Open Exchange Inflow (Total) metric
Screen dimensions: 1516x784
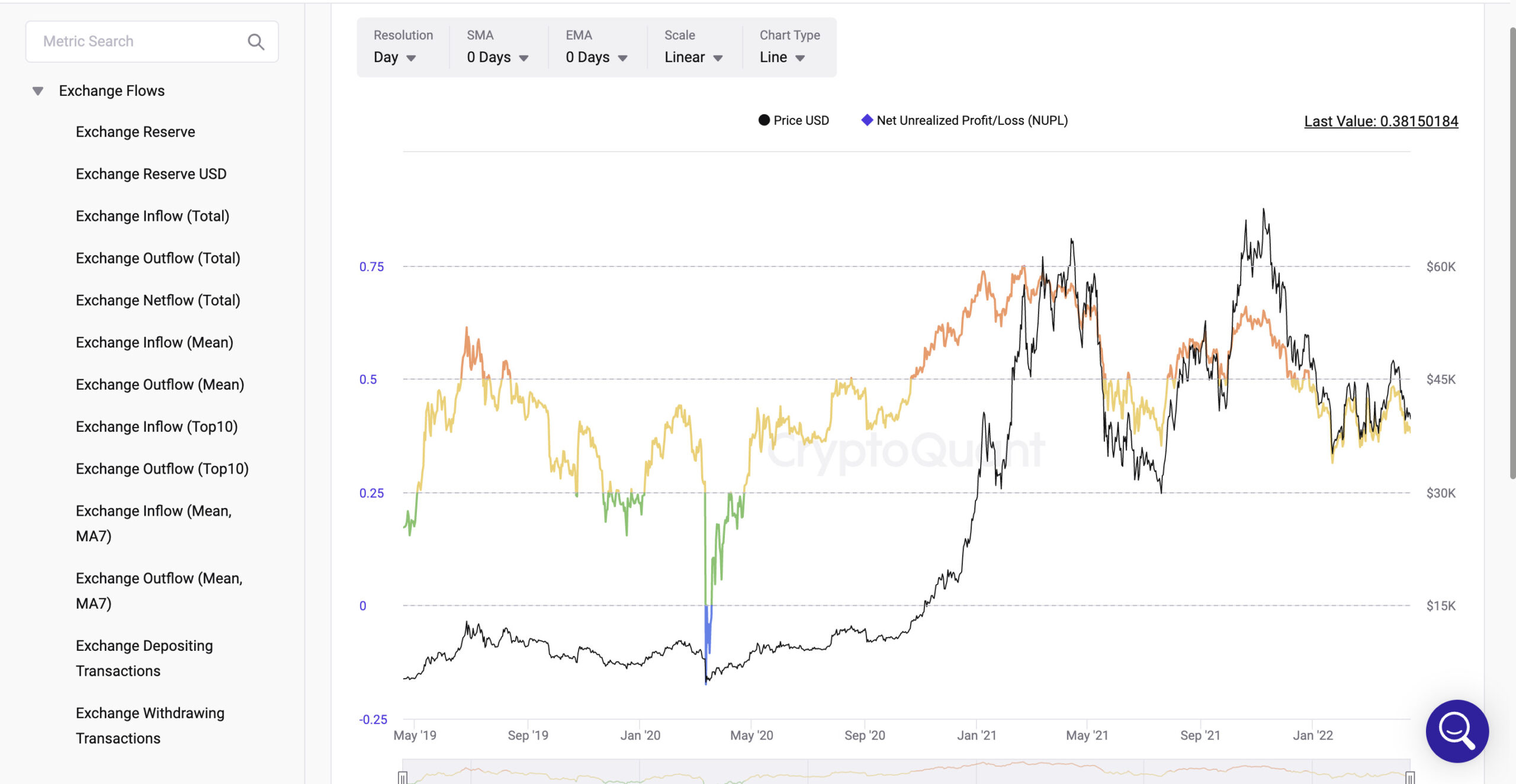pyautogui.click(x=152, y=216)
